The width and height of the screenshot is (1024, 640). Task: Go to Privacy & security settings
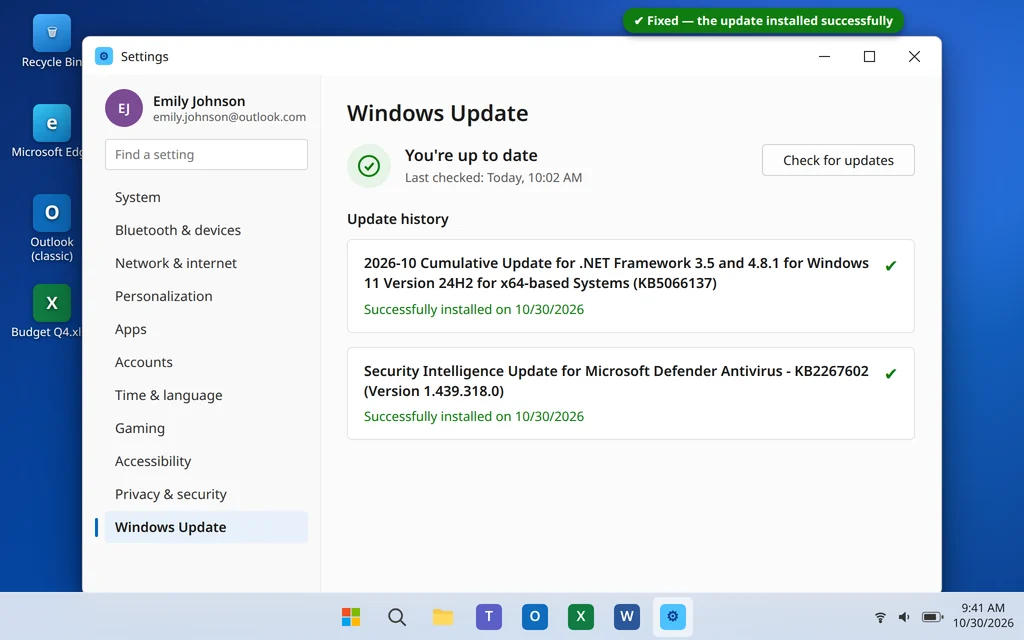(206, 494)
